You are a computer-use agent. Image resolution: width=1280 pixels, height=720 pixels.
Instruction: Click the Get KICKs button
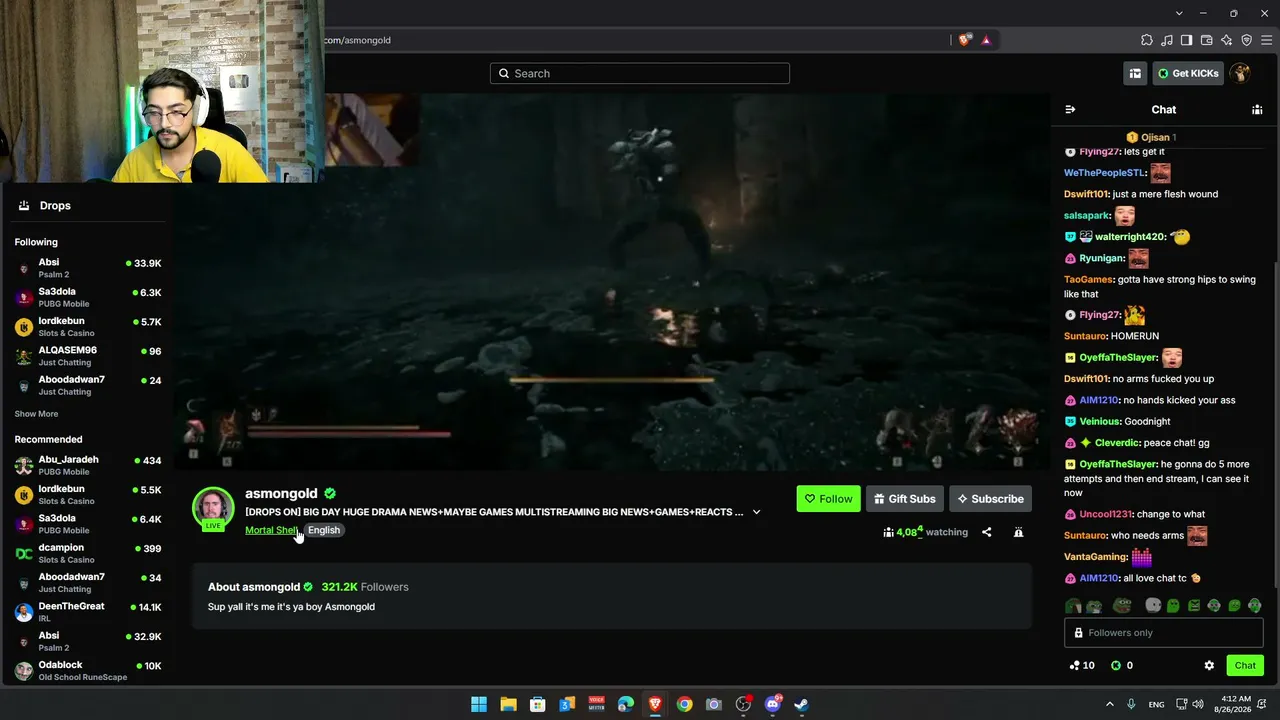tap(1187, 73)
